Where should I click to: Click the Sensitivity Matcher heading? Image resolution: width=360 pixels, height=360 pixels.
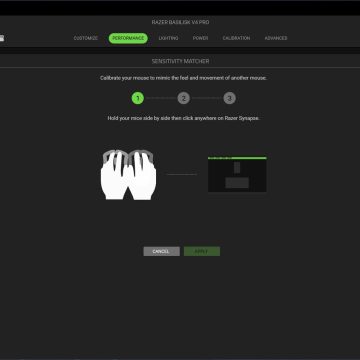click(x=180, y=61)
